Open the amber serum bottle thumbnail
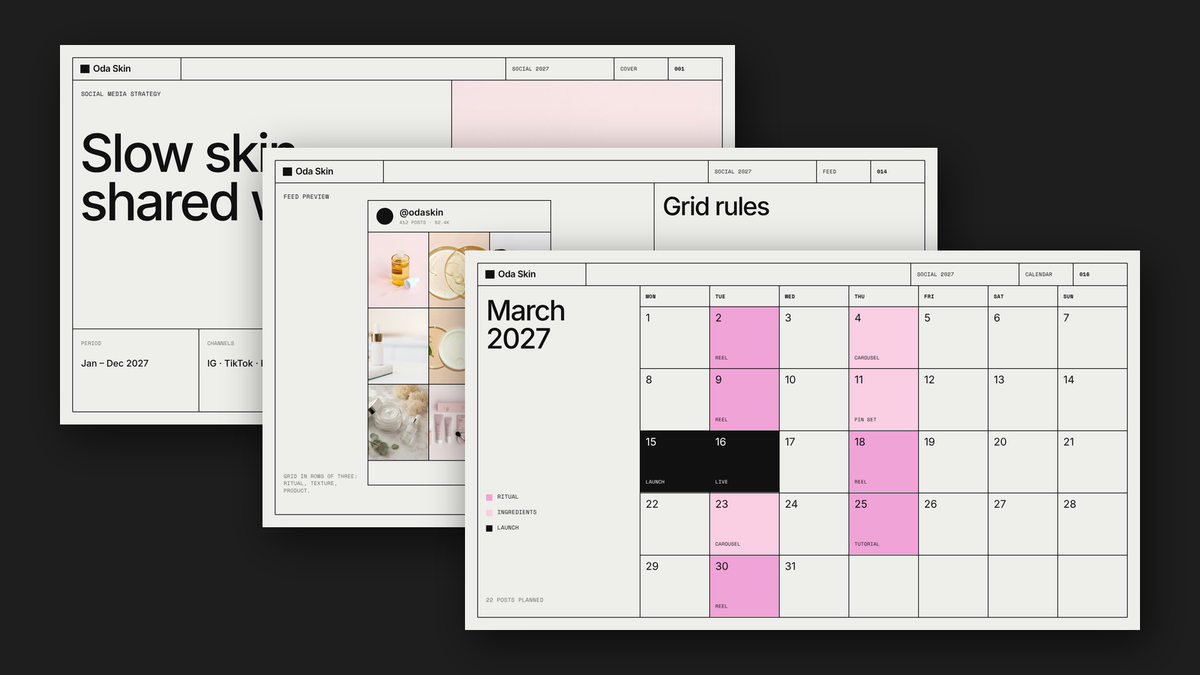The image size is (1200, 675). click(x=398, y=270)
